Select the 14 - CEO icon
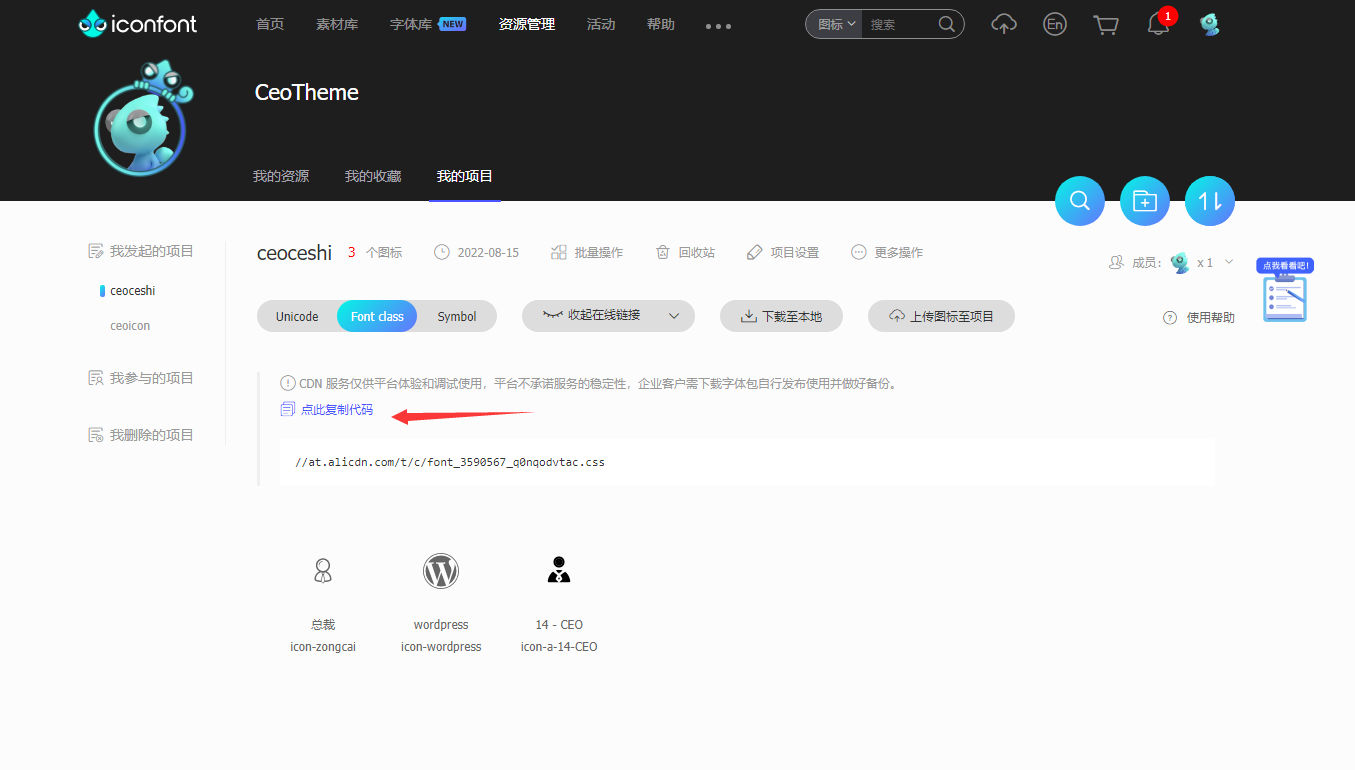 (559, 571)
